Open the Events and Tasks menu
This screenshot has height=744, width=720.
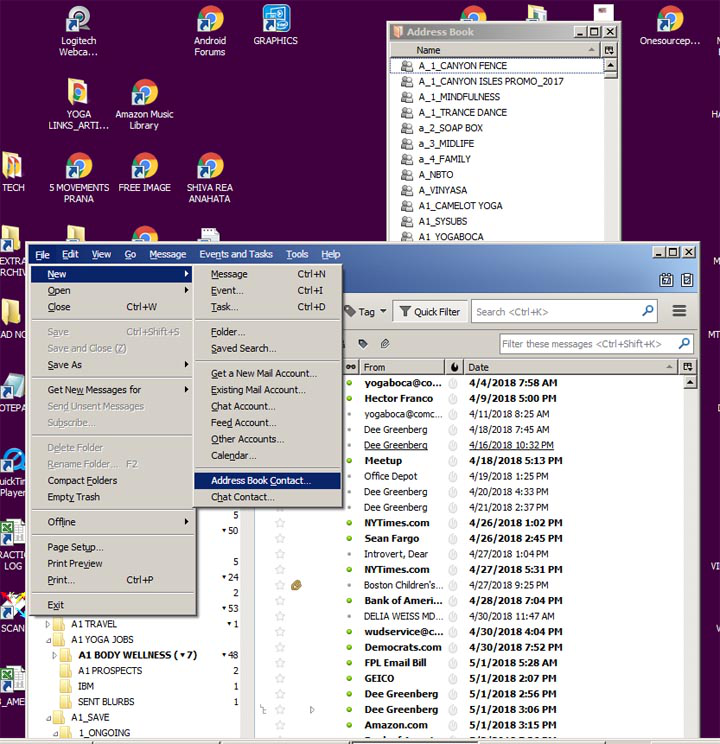(236, 254)
